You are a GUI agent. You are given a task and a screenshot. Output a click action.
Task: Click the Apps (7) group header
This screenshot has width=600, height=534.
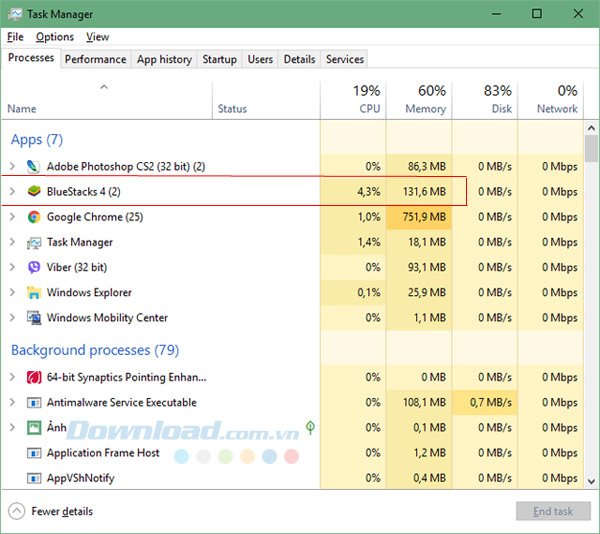(37, 140)
